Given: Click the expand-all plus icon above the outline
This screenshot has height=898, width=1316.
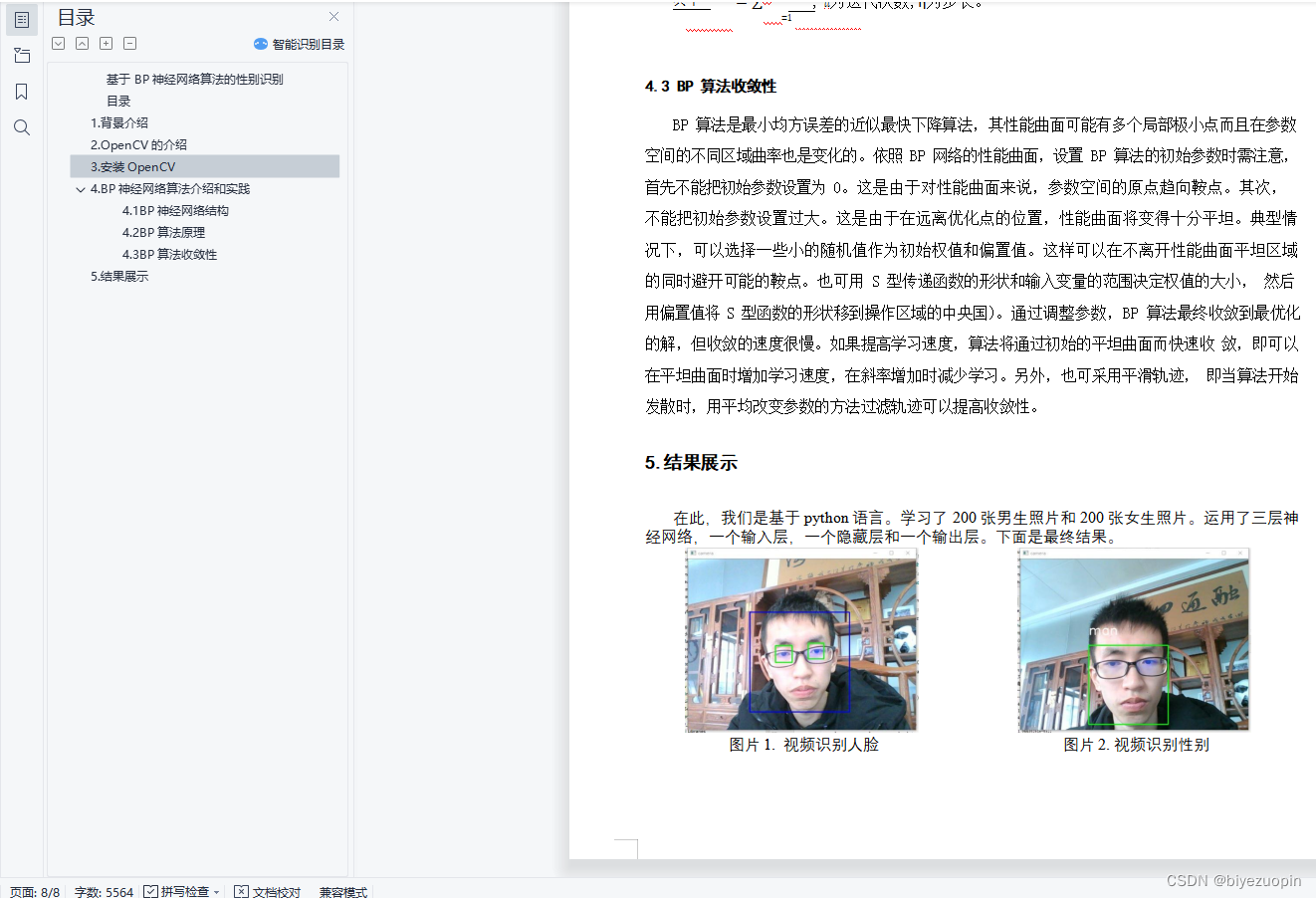Looking at the screenshot, I should pyautogui.click(x=106, y=43).
